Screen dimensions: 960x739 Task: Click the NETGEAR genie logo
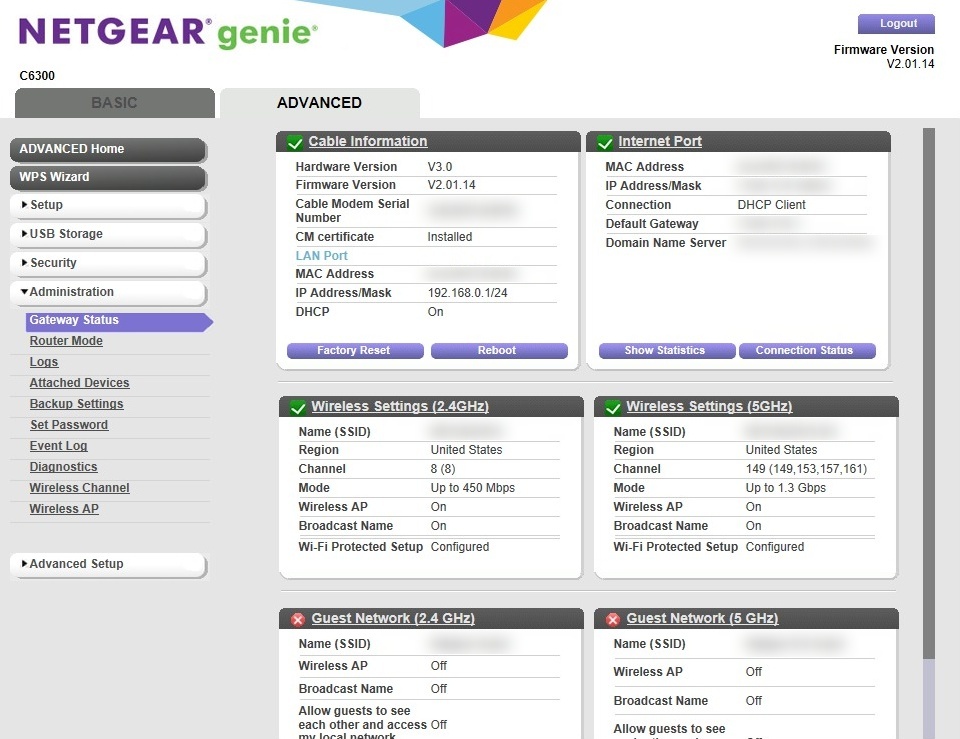pos(168,32)
